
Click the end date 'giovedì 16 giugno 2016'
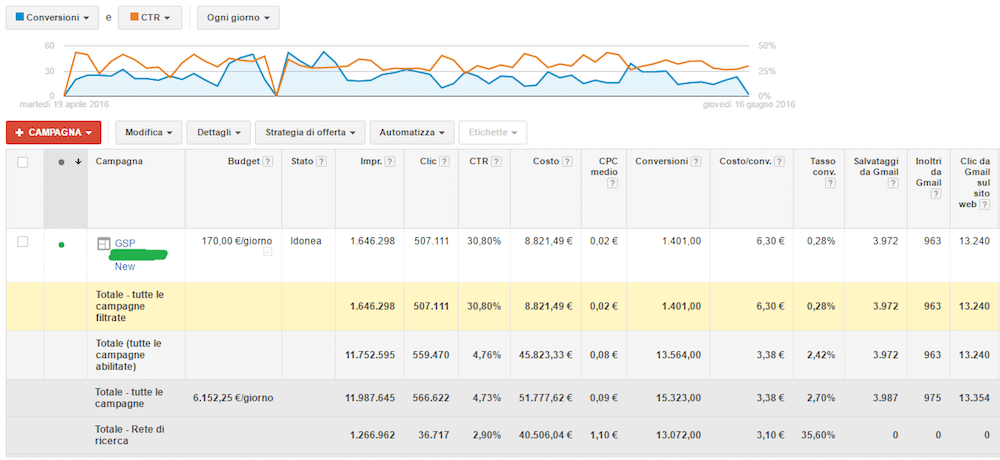click(747, 103)
